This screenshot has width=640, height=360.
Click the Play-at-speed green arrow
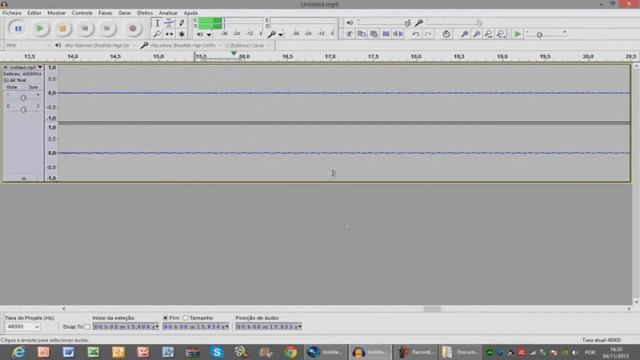(x=517, y=34)
